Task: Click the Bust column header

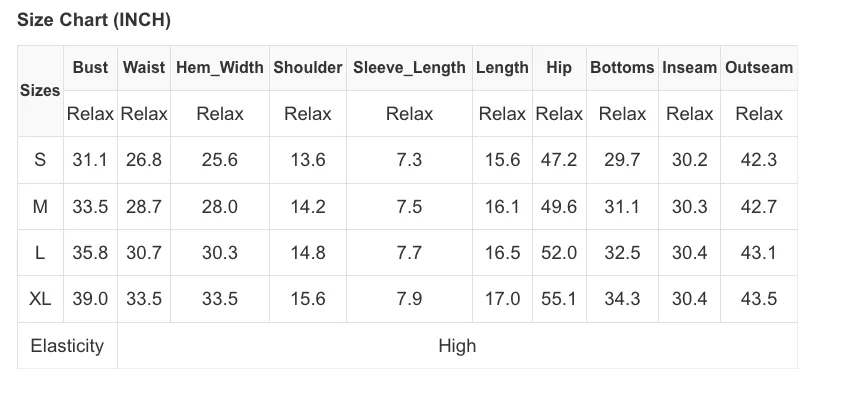Action: tap(90, 68)
